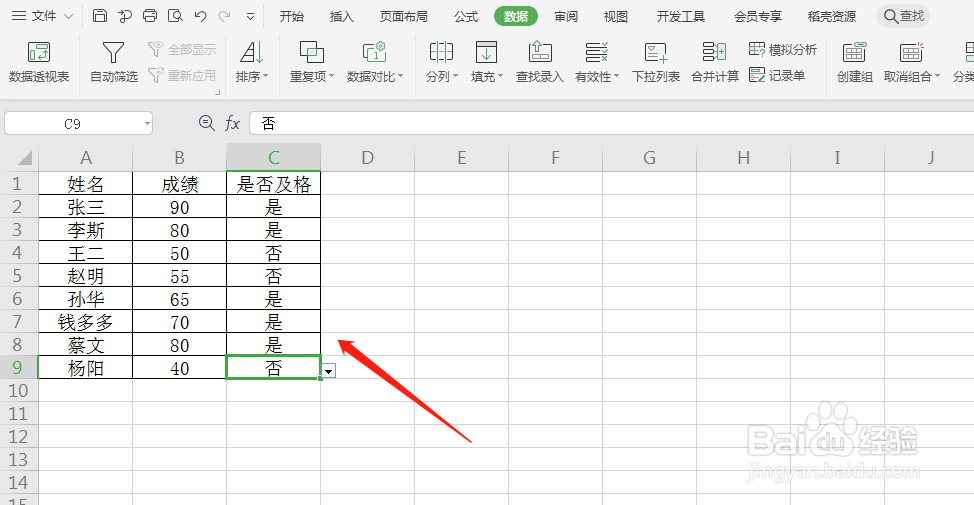Click score cell containing 55
Image resolution: width=974 pixels, height=505 pixels.
pos(180,276)
